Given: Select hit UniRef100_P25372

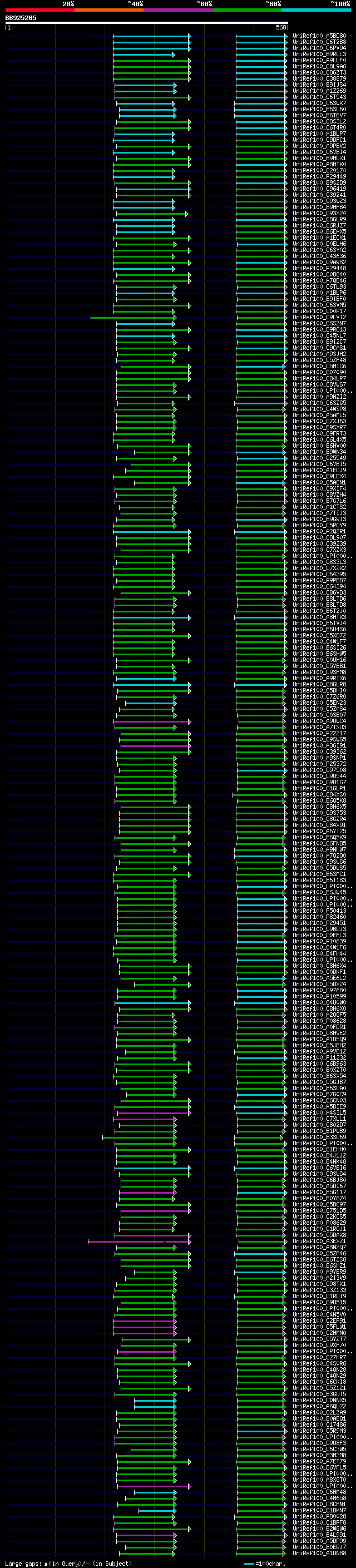Looking at the screenshot, I should click(x=319, y=764).
